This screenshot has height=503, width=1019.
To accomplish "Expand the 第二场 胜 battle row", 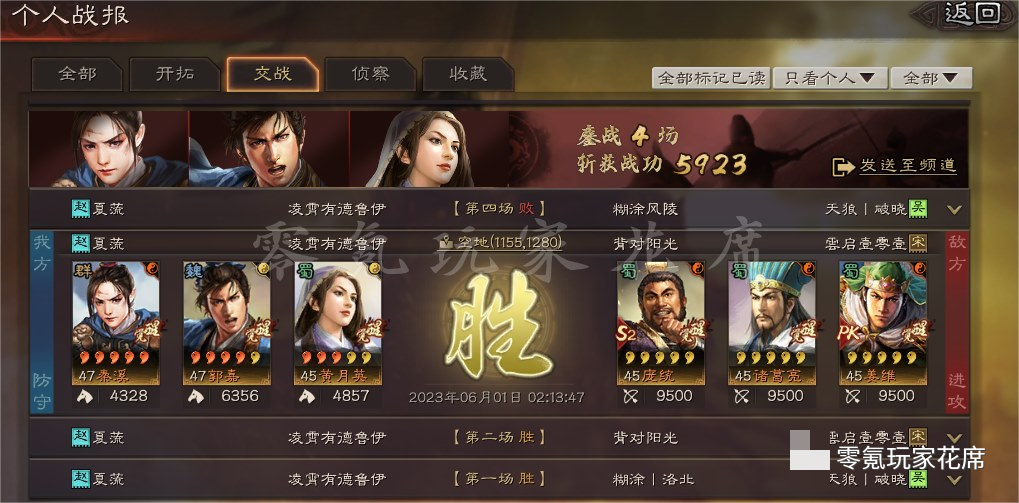I will 954,438.
